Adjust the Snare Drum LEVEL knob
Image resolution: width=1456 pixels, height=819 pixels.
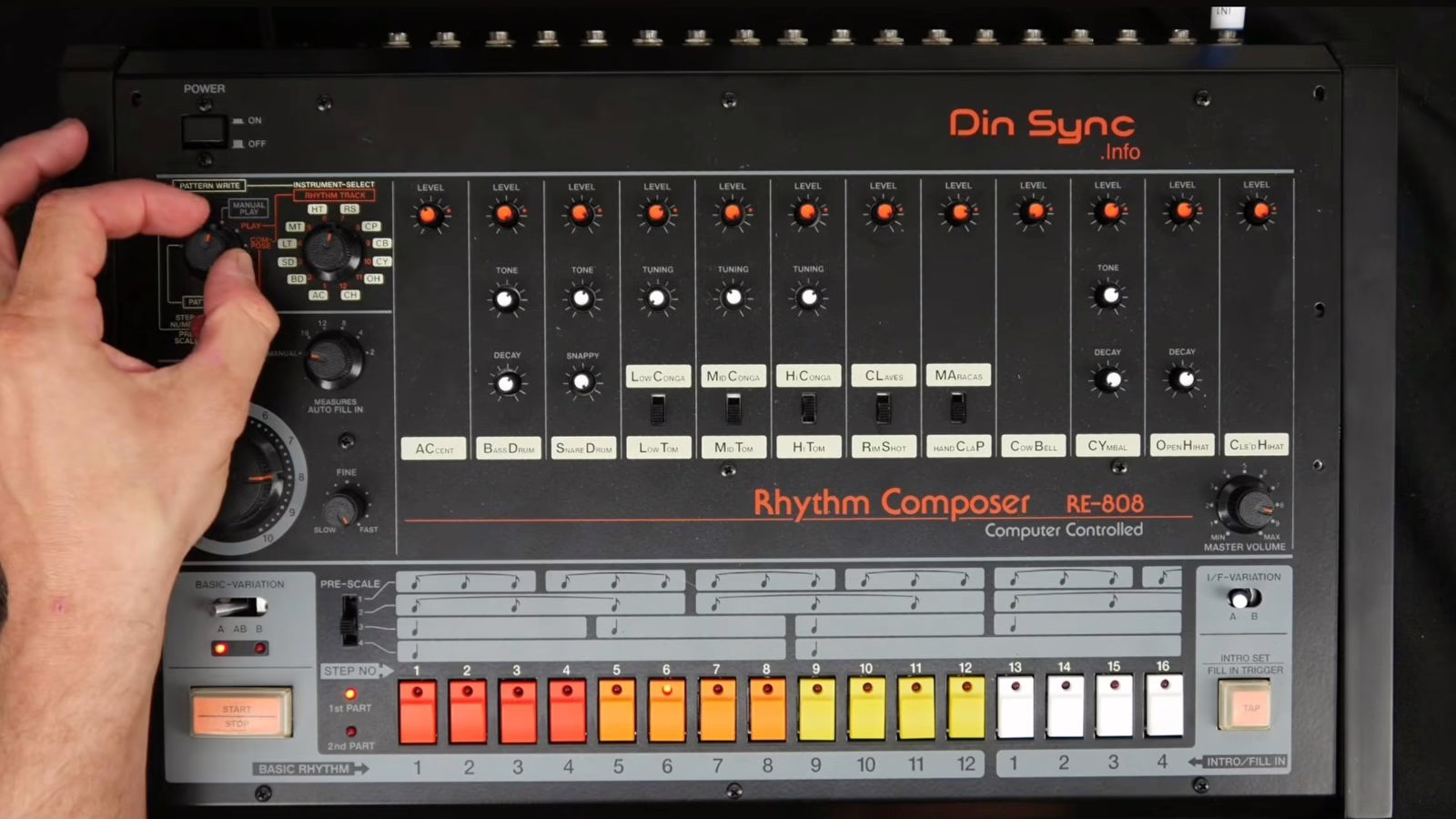click(581, 216)
